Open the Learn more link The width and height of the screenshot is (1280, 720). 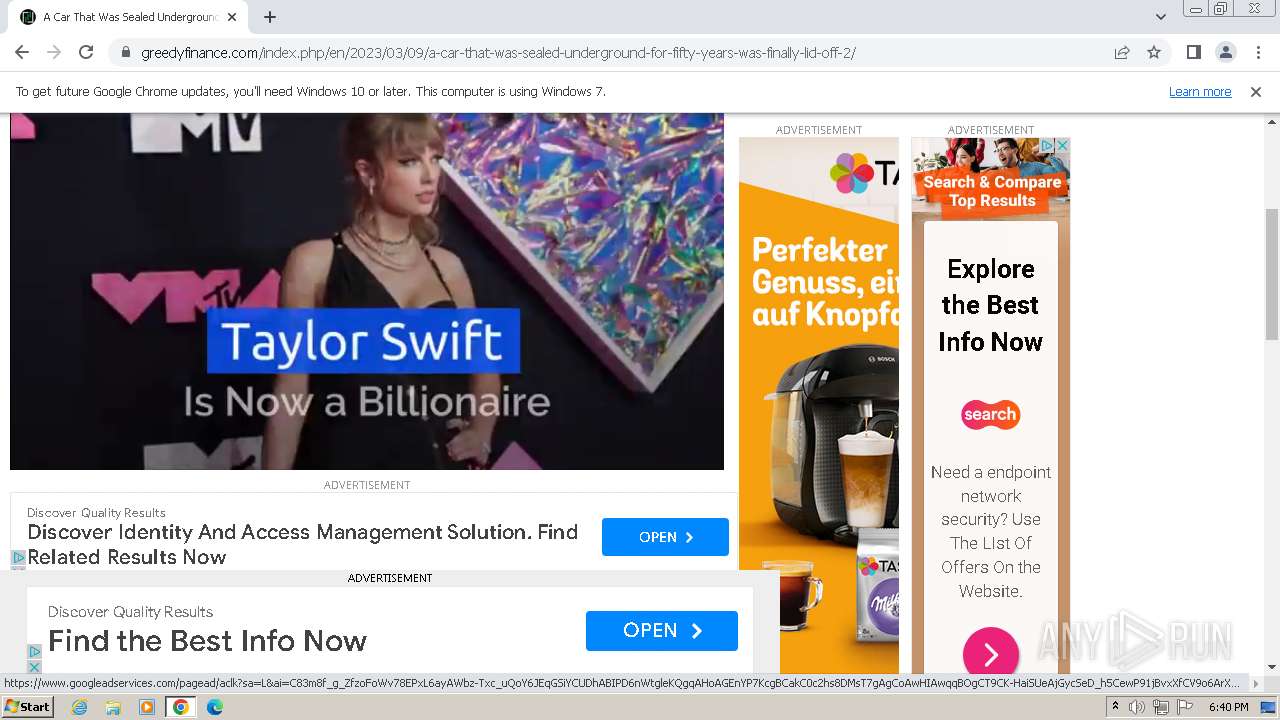[x=1200, y=91]
